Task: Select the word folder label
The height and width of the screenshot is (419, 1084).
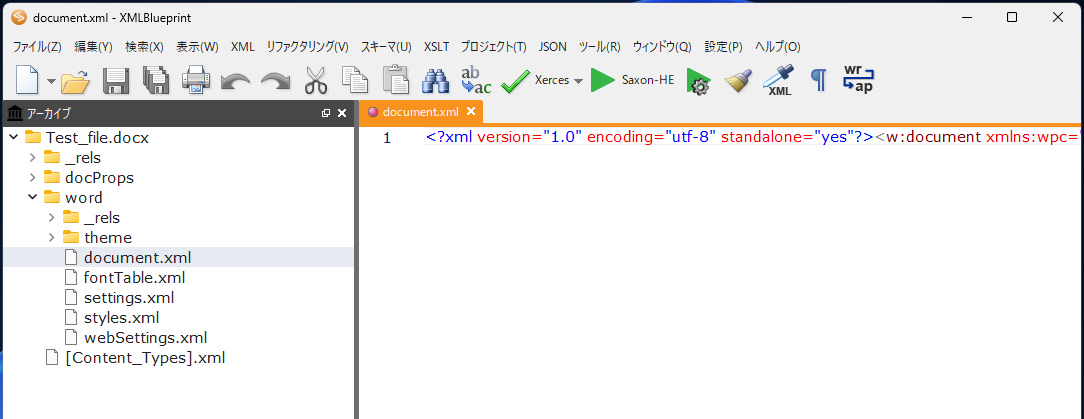Action: click(x=84, y=198)
